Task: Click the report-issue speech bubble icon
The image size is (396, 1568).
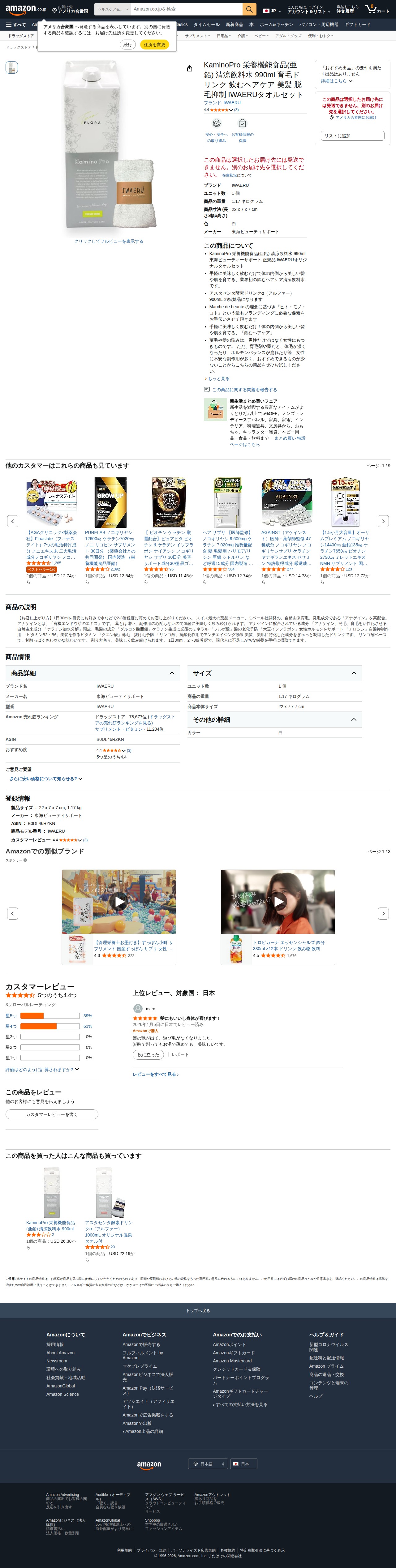Action: coord(207,389)
